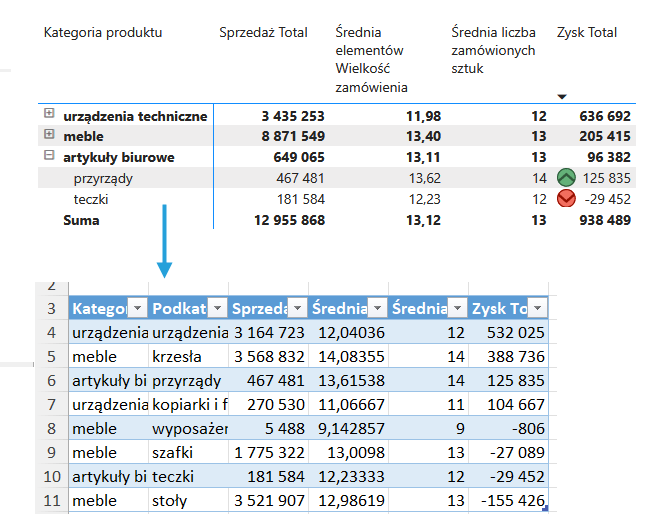Select row header 11 in spreadsheet
This screenshot has width=656, height=524.
point(50,500)
